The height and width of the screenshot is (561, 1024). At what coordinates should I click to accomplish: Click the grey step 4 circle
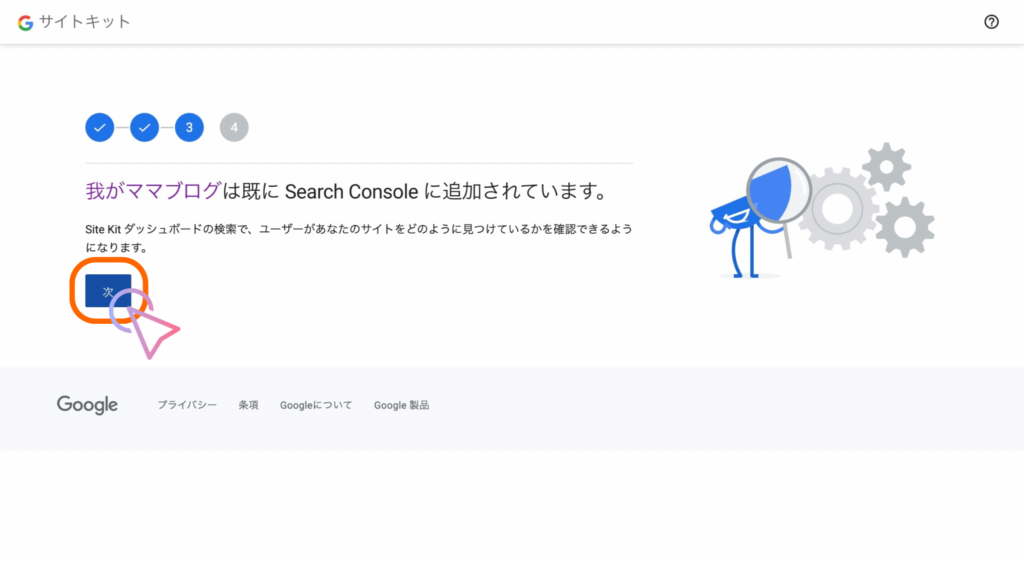coord(234,127)
